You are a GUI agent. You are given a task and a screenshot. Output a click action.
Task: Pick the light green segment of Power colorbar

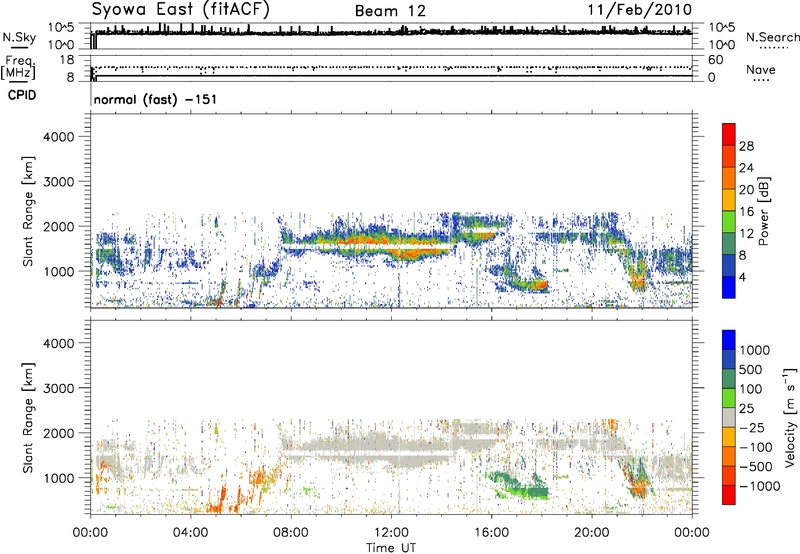tap(729, 222)
